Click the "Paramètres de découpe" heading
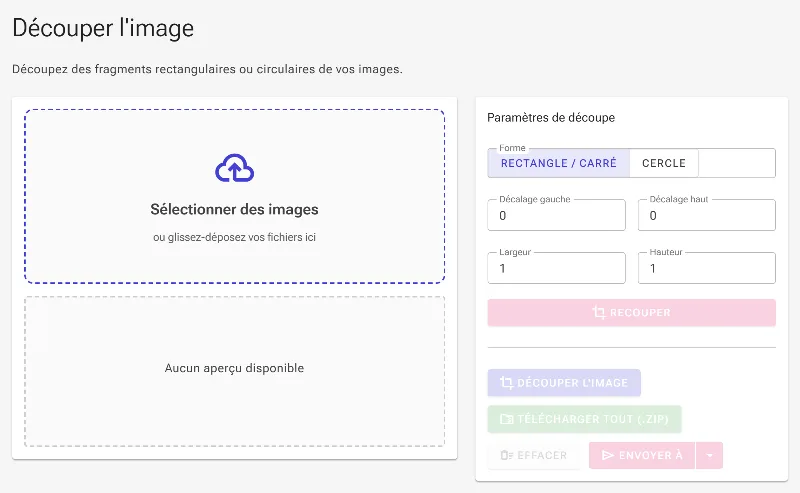This screenshot has width=800, height=493. click(x=551, y=117)
